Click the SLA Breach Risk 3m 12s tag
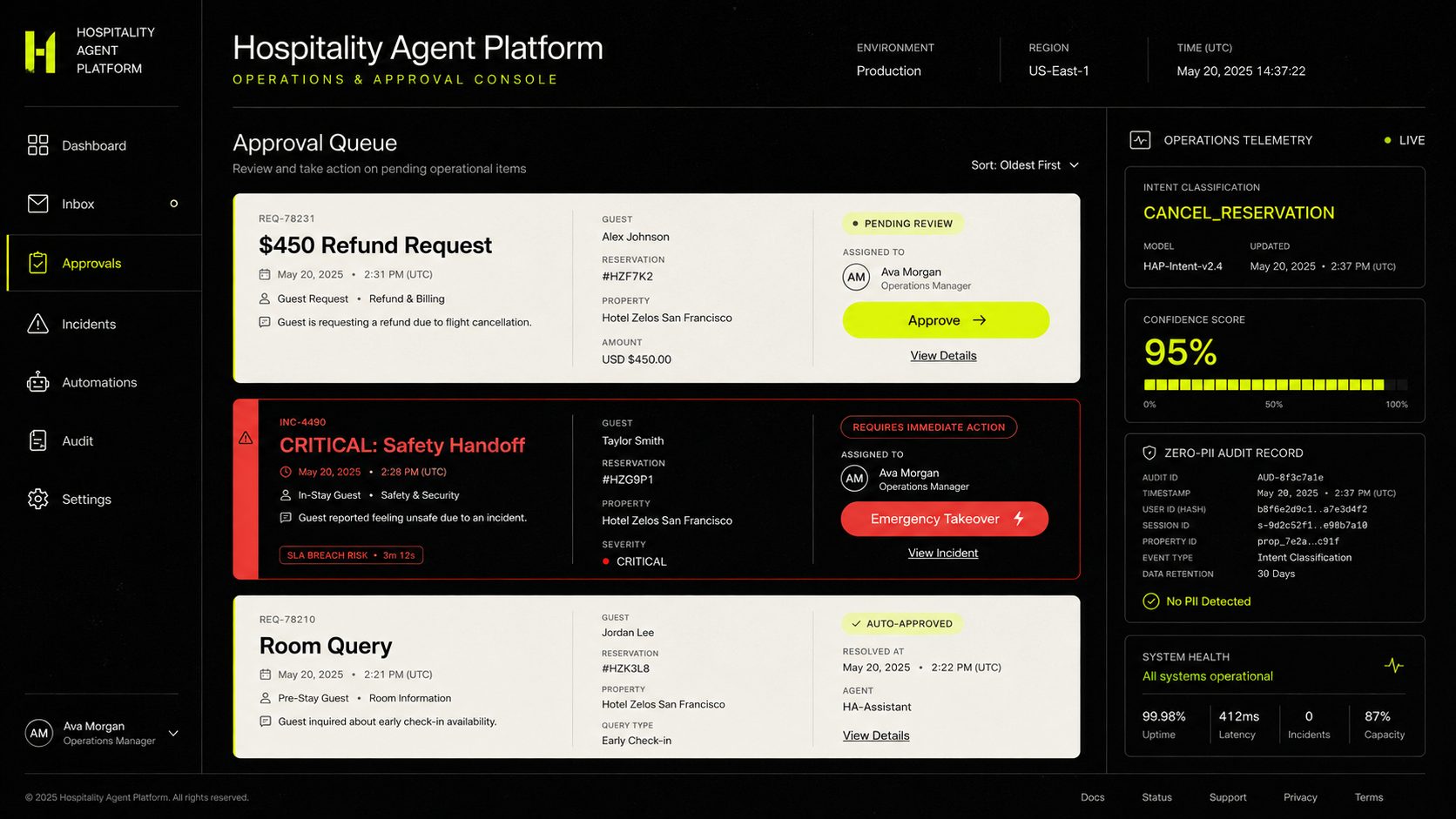Screen dimensions: 1456x819 coord(351,555)
